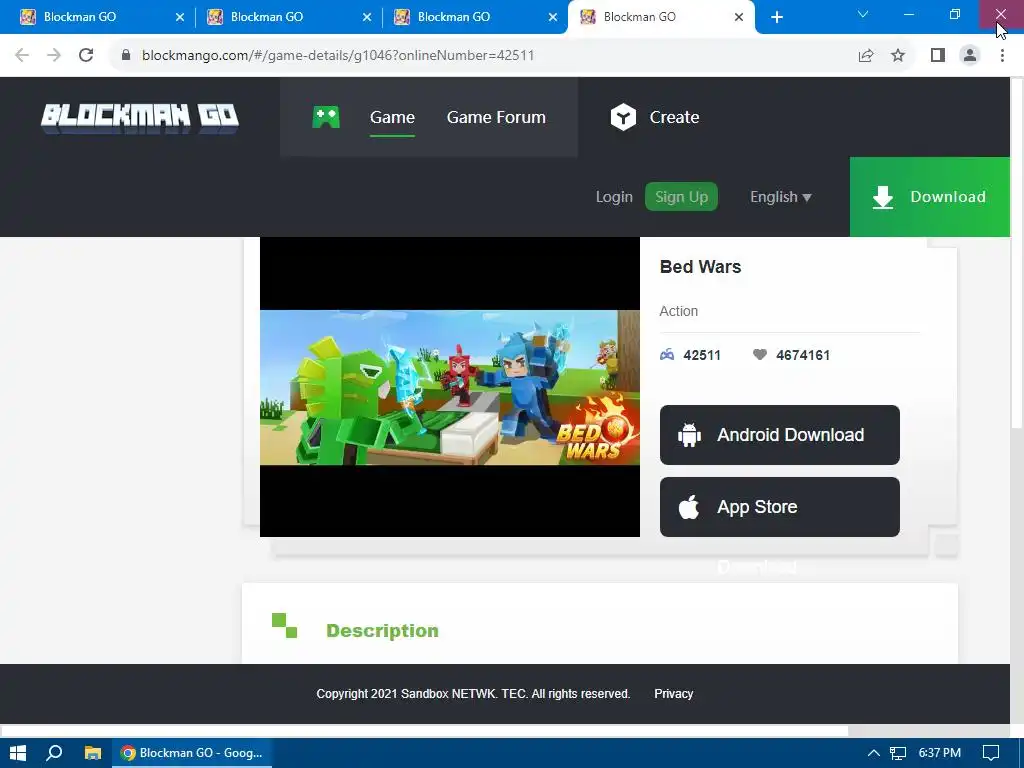Screen dimensions: 1024x768
Task: Reload the page with the refresh icon
Action: 86,55
